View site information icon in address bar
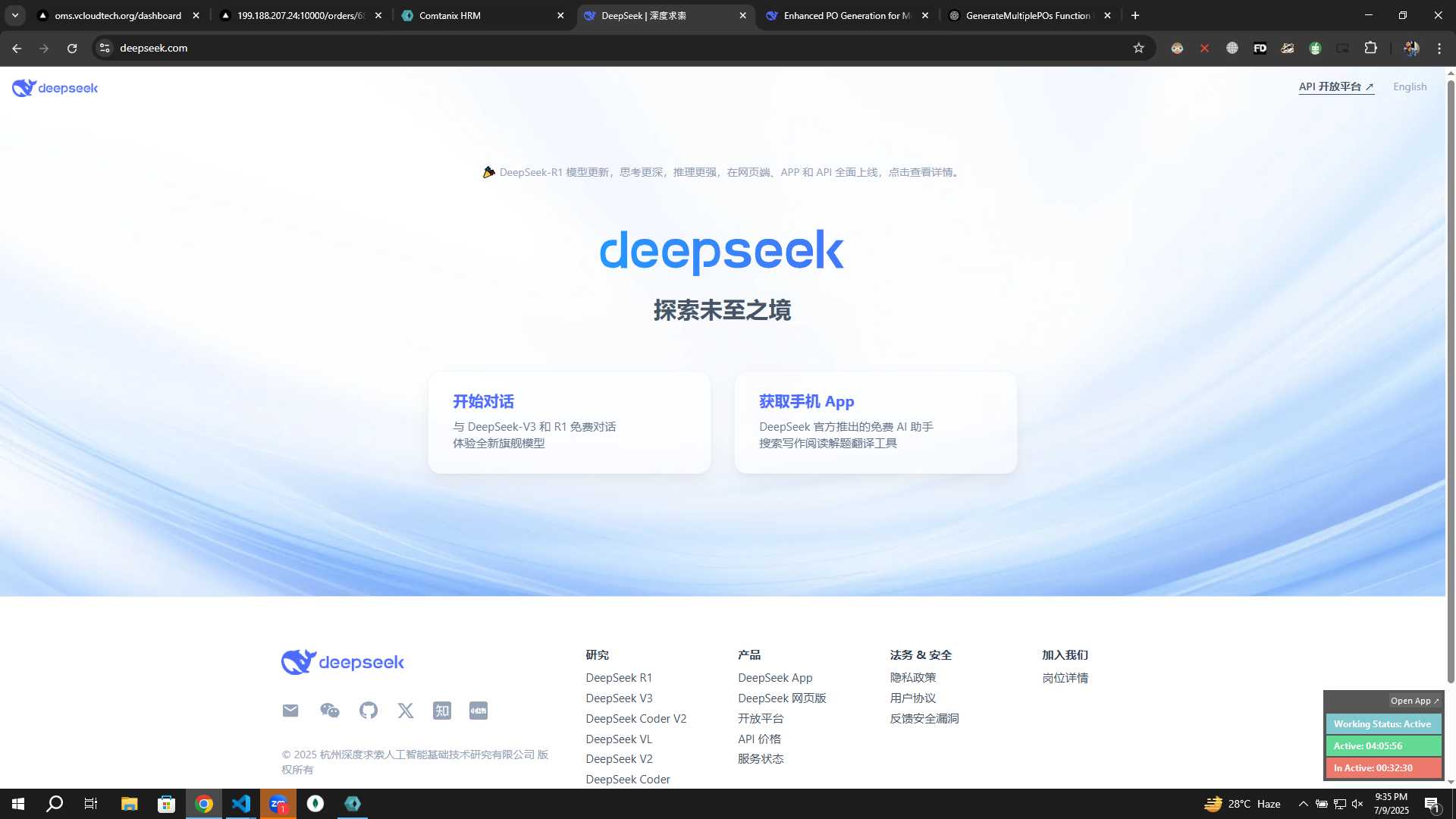 click(x=105, y=48)
